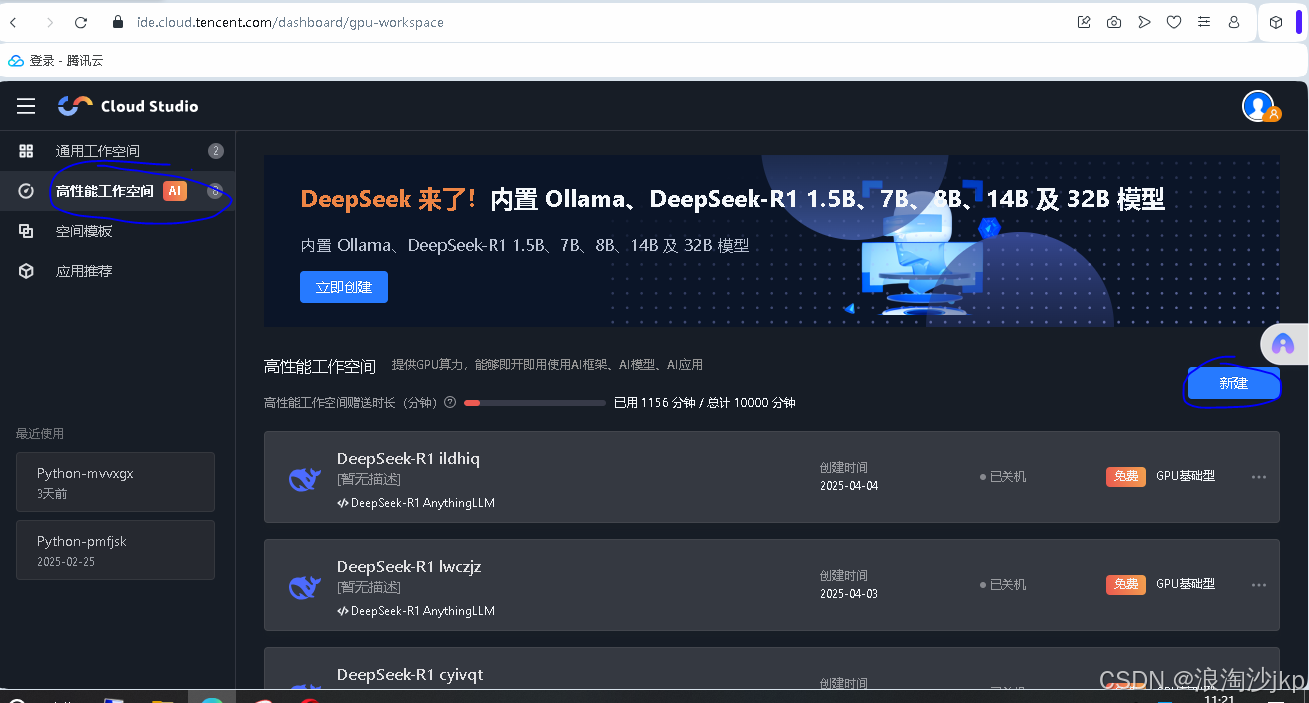The height and width of the screenshot is (703, 1309).
Task: Click the 空间模板 template icon
Action: 26,231
